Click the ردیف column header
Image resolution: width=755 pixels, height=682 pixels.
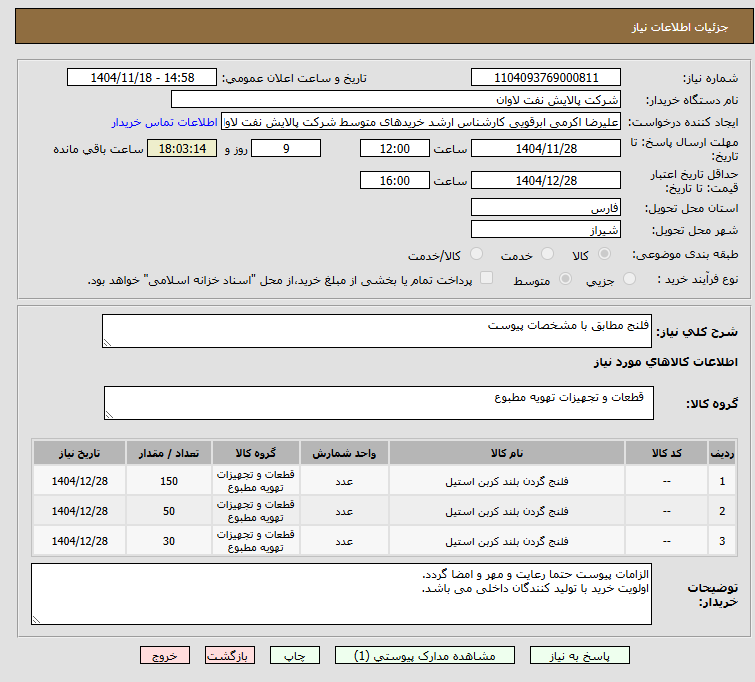(722, 453)
